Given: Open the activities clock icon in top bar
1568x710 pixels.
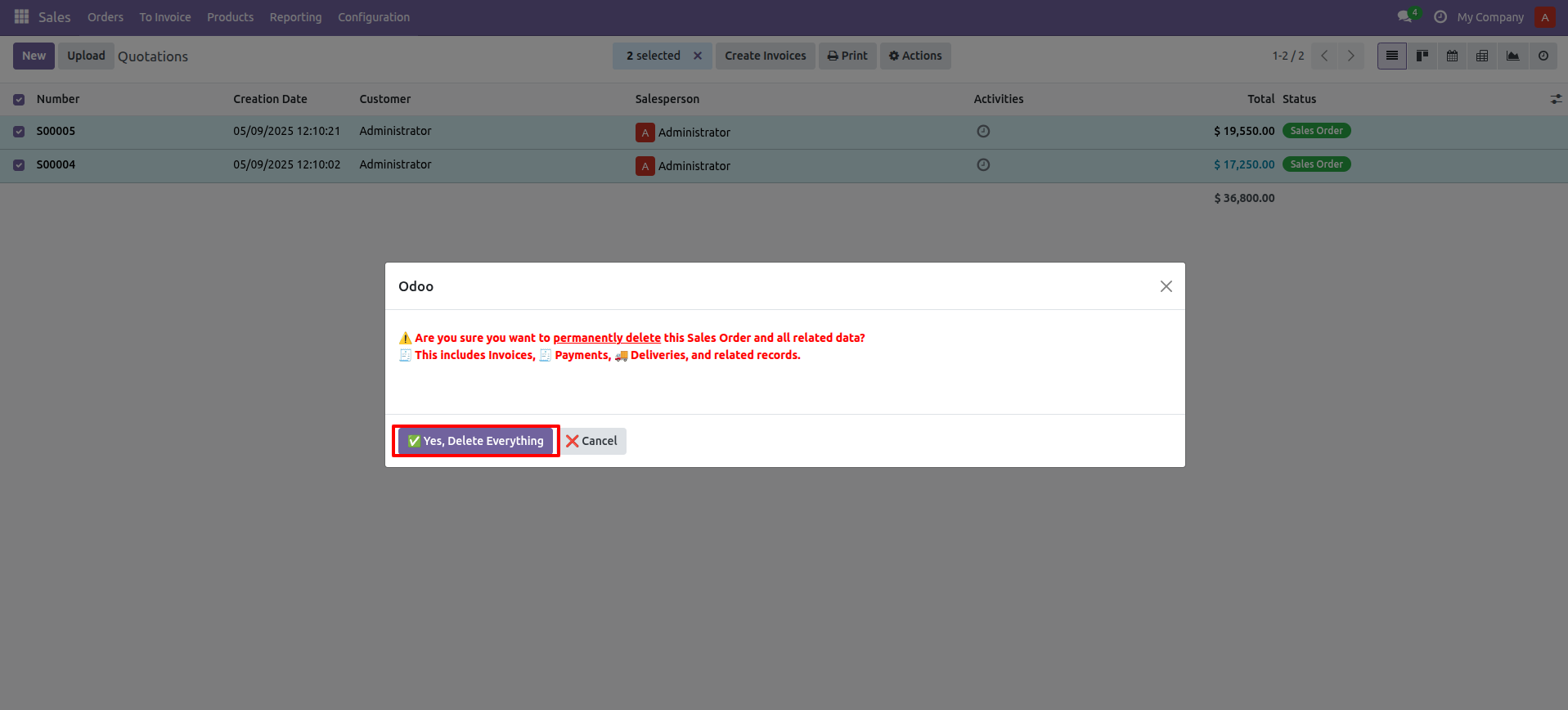Looking at the screenshot, I should coord(1440,16).
